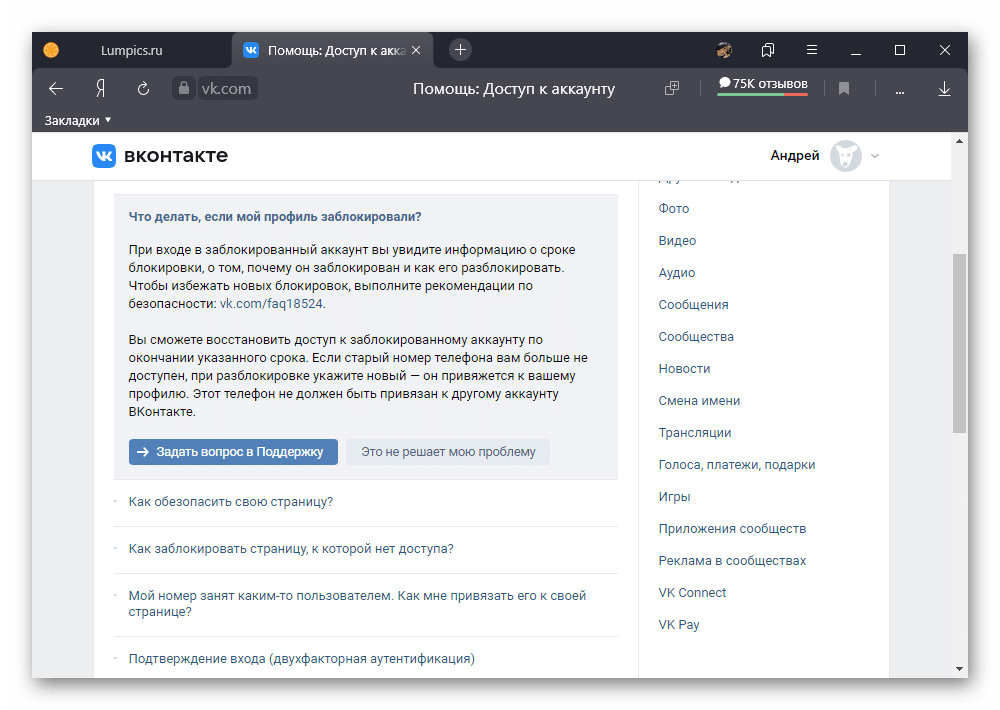Screen dimensions: 1000x710
Task: Click the user avatar next to Андрей
Action: 846,156
